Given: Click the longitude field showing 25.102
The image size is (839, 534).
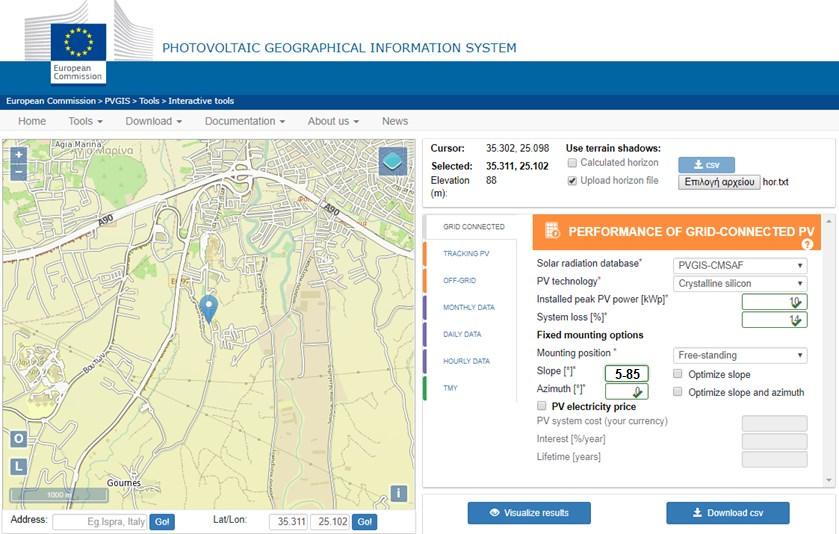Looking at the screenshot, I should [330, 522].
